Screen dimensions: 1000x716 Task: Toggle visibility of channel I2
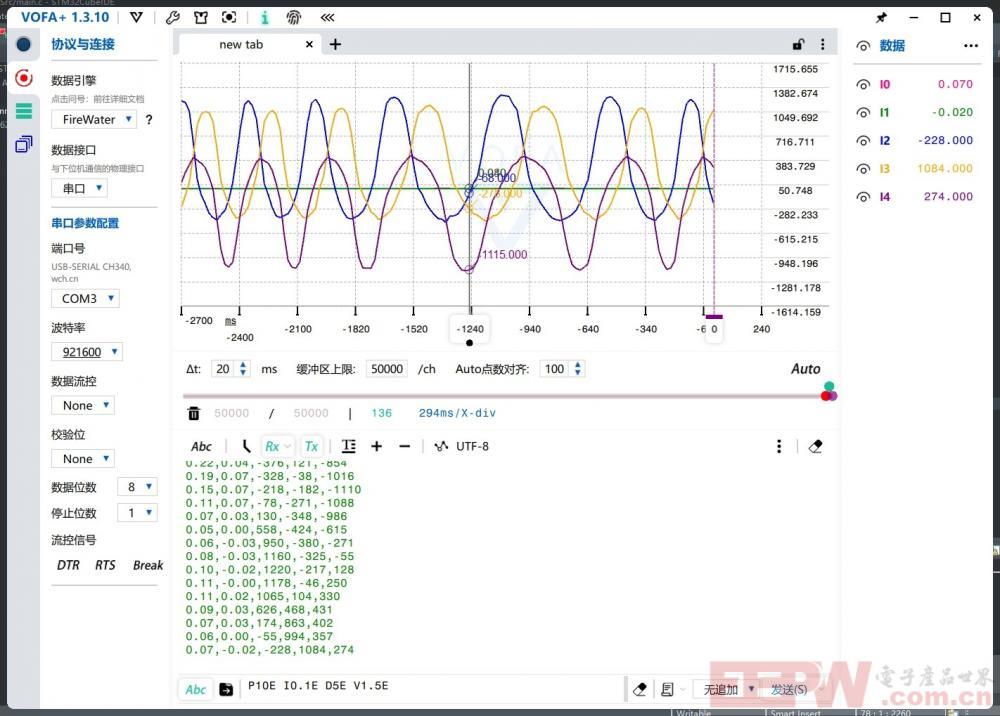click(863, 140)
